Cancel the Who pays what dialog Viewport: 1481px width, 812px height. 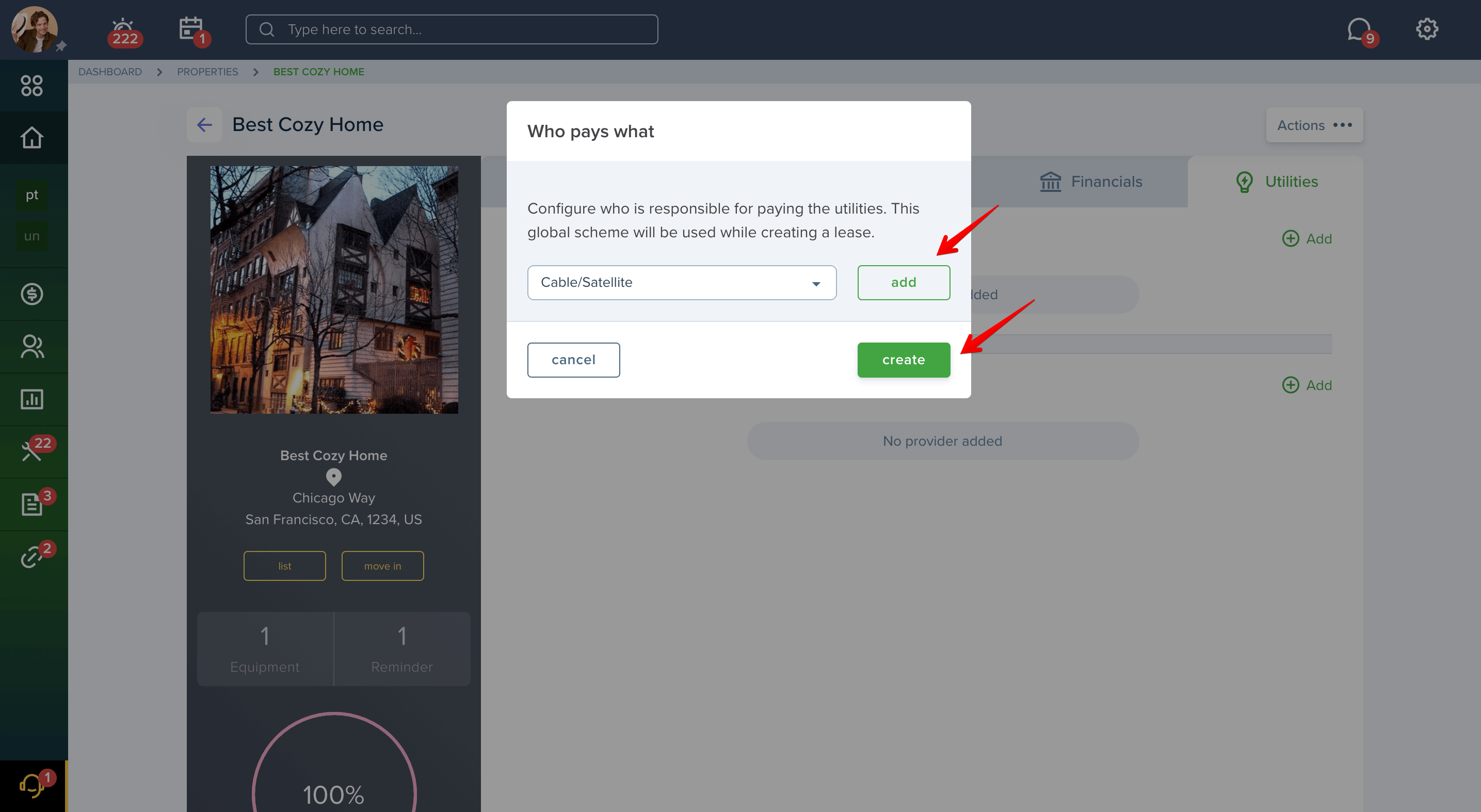[x=573, y=360]
